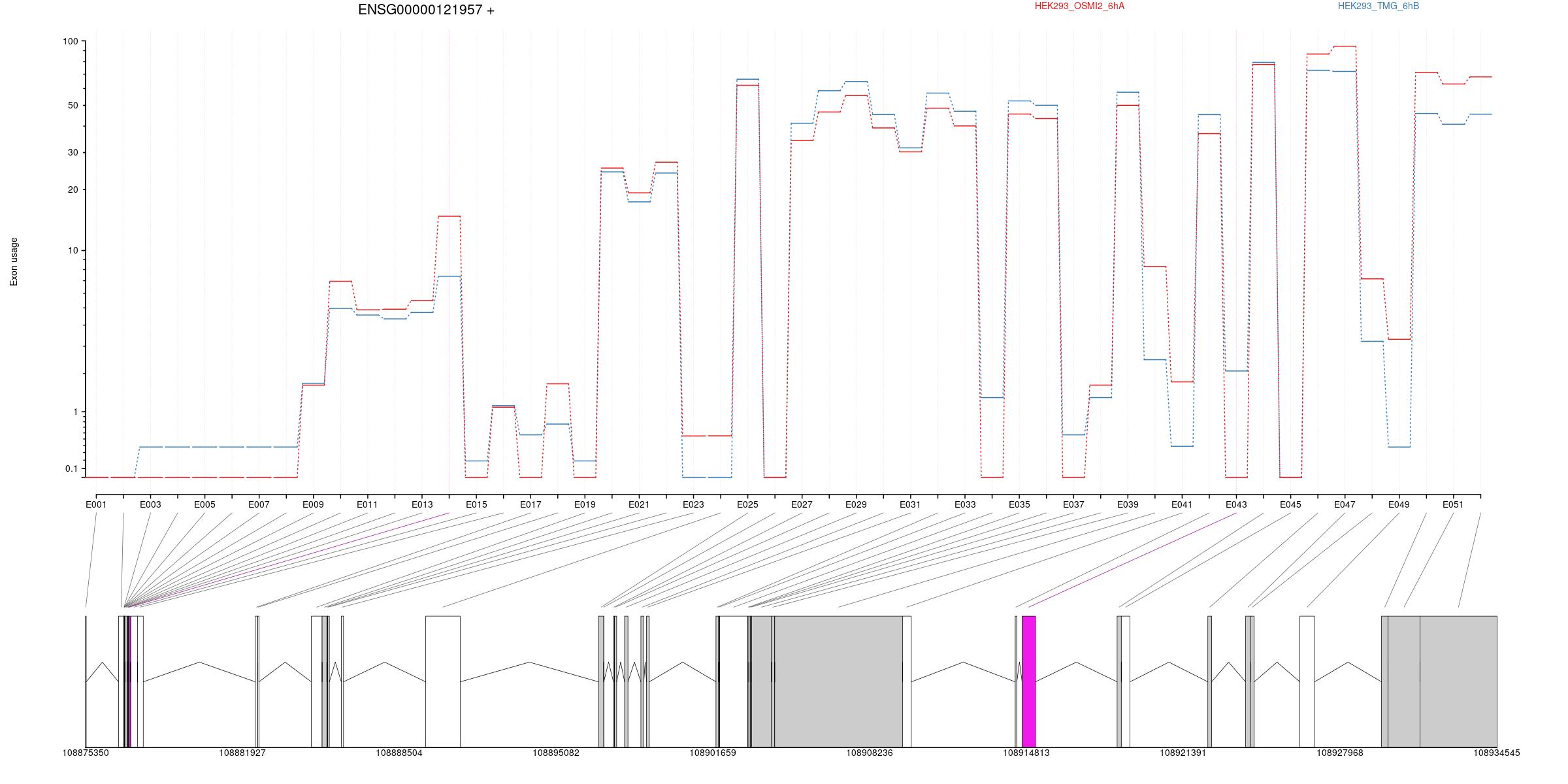Image resolution: width=1568 pixels, height=784 pixels.
Task: Click exon label E027
Action: point(802,504)
